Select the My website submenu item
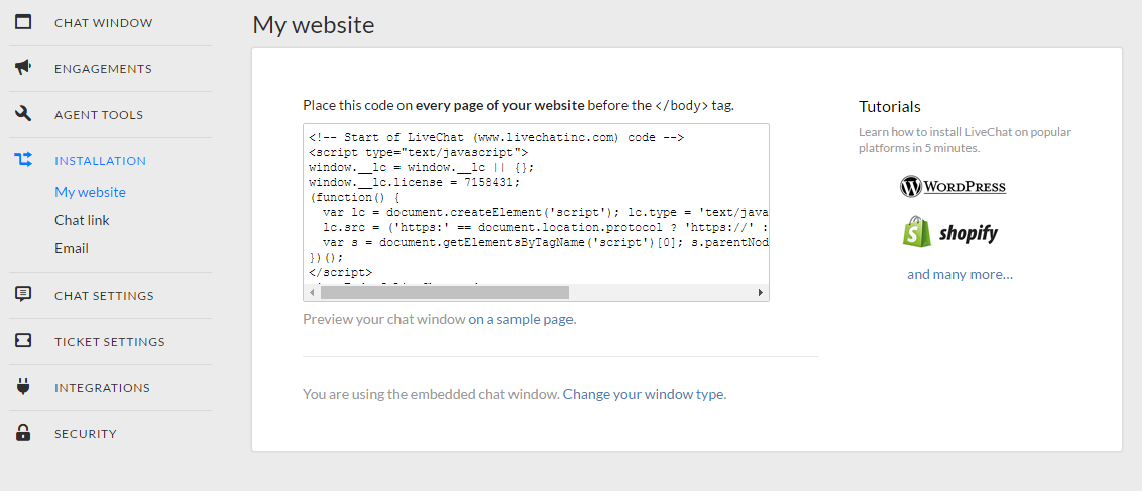The width and height of the screenshot is (1142, 491). click(90, 192)
